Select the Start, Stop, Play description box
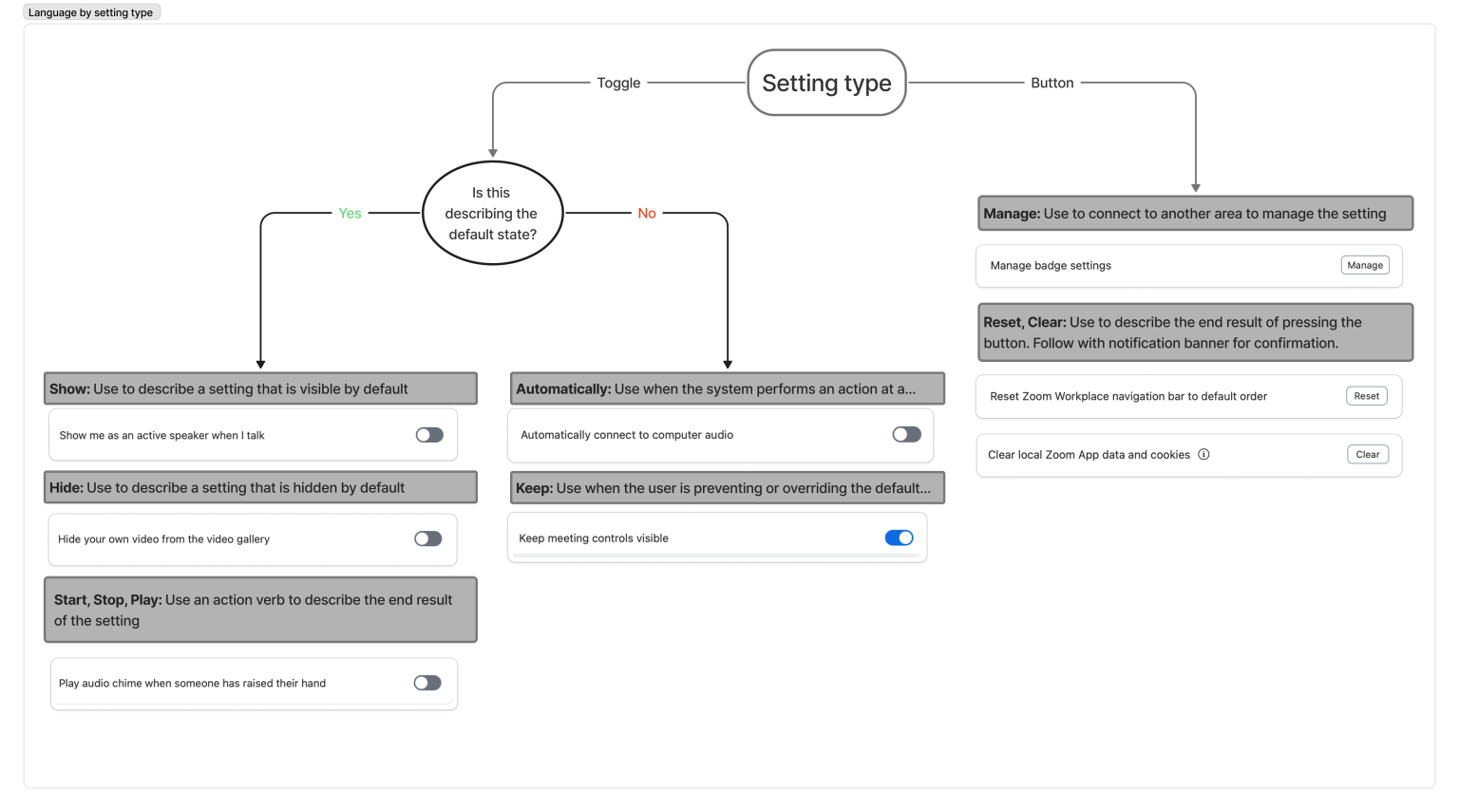Image resolution: width=1459 pixels, height=812 pixels. pyautogui.click(x=260, y=611)
